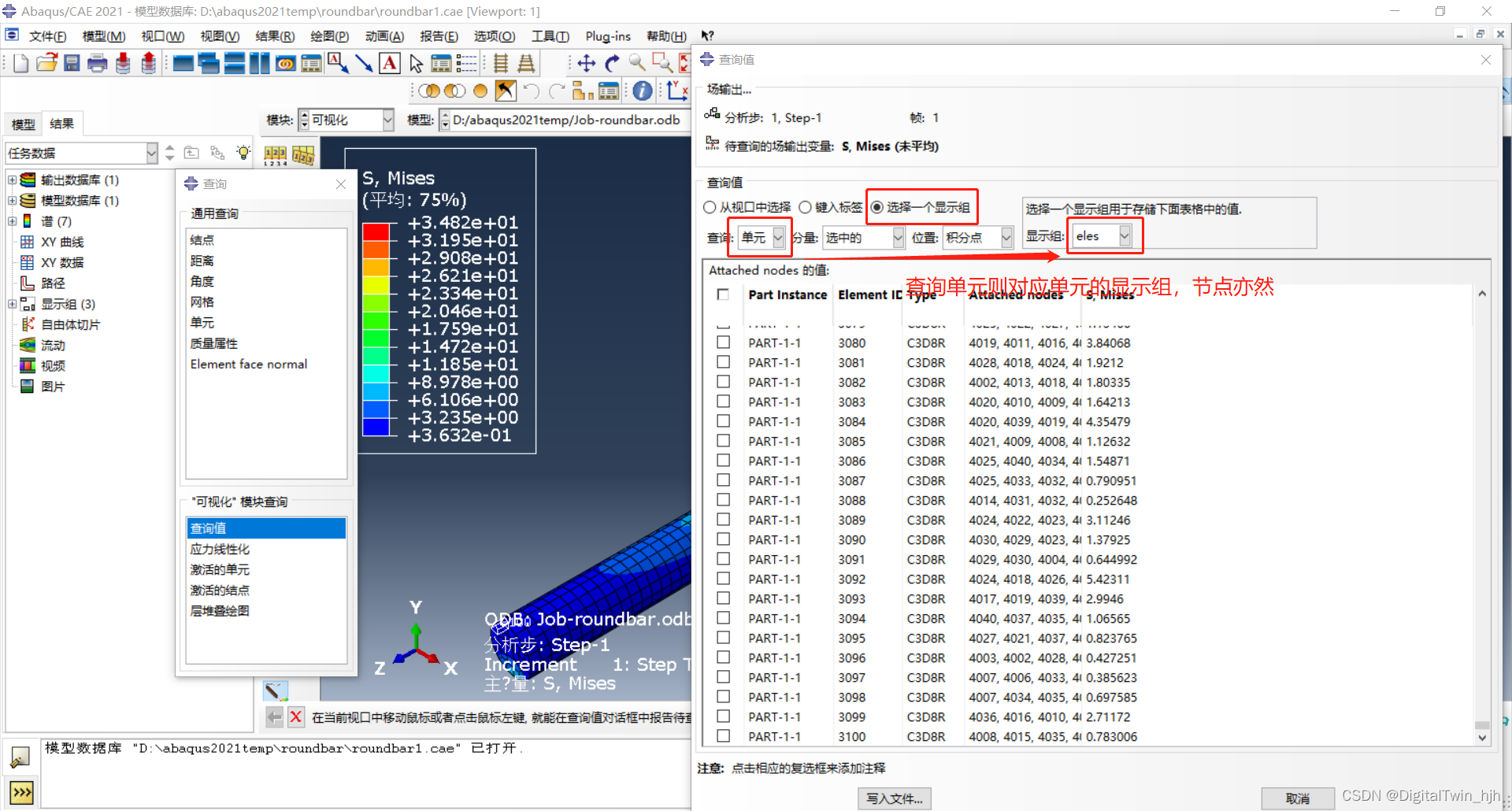The height and width of the screenshot is (811, 1512).
Task: Click the New model database icon
Action: click(x=21, y=64)
